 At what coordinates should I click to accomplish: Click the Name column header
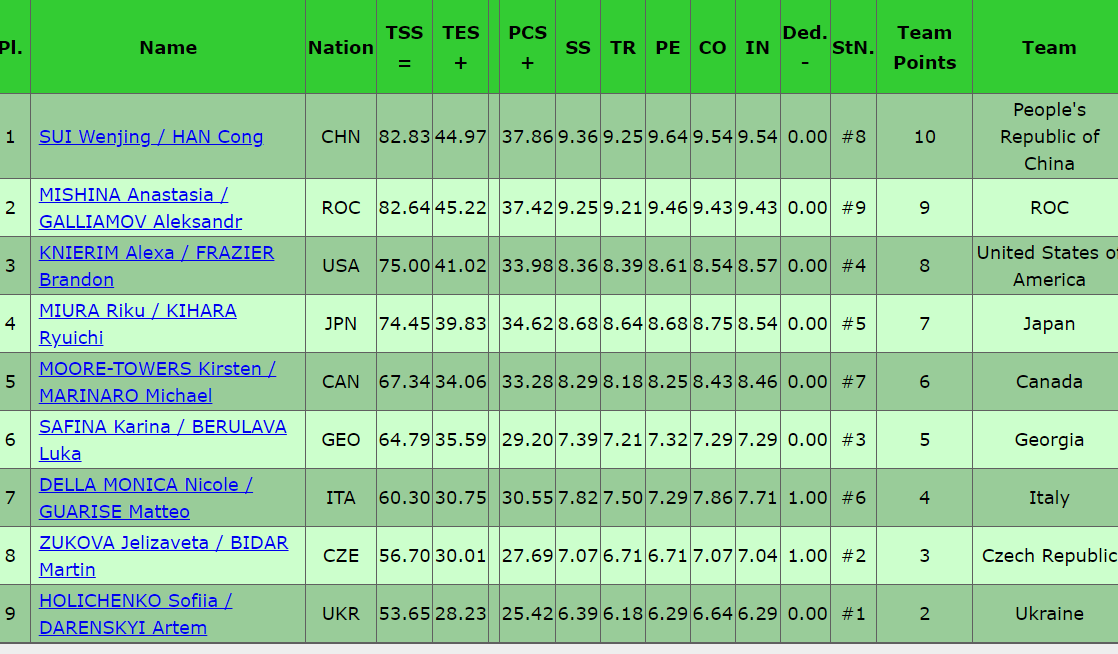[x=168, y=47]
